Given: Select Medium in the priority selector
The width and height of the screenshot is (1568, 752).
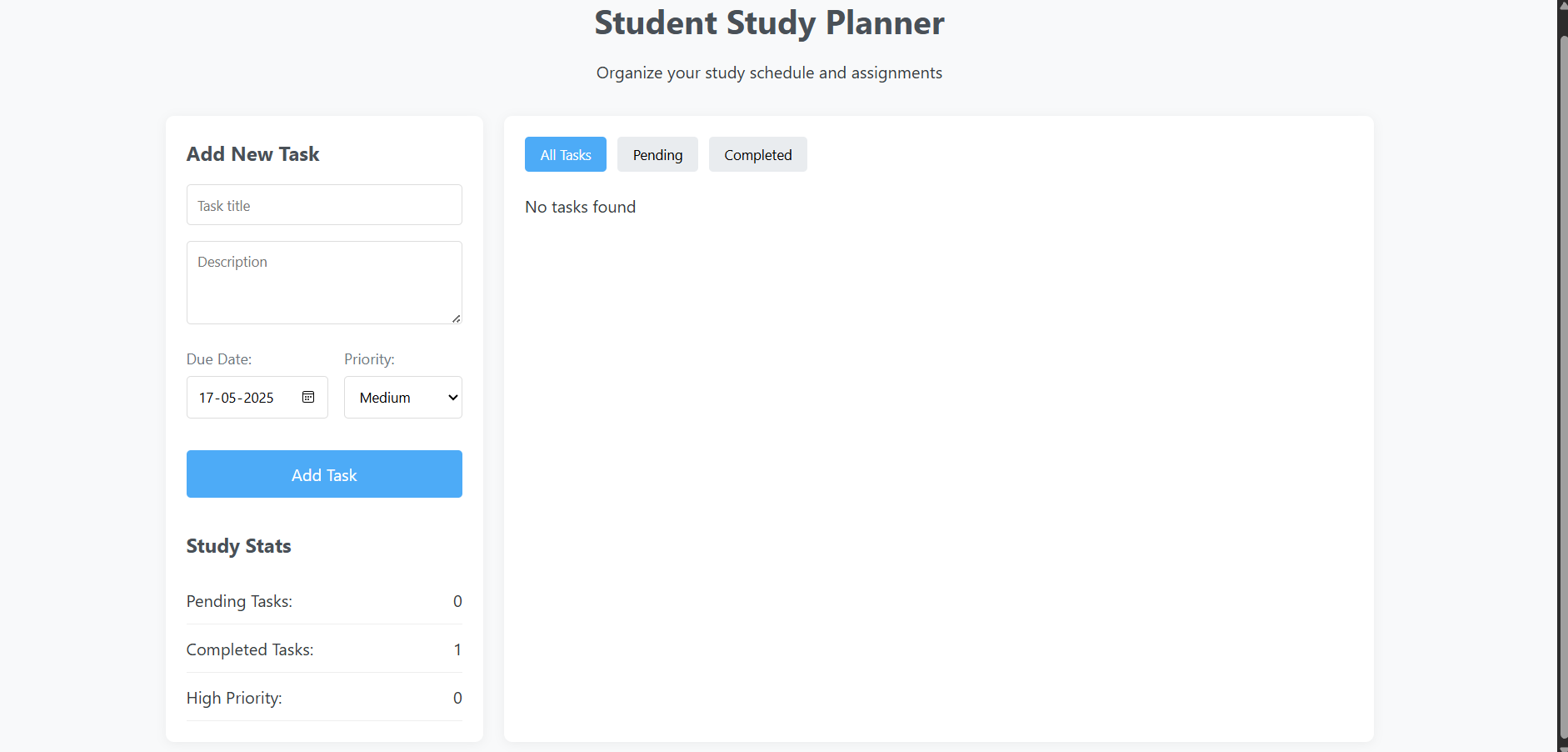Looking at the screenshot, I should click(x=402, y=397).
